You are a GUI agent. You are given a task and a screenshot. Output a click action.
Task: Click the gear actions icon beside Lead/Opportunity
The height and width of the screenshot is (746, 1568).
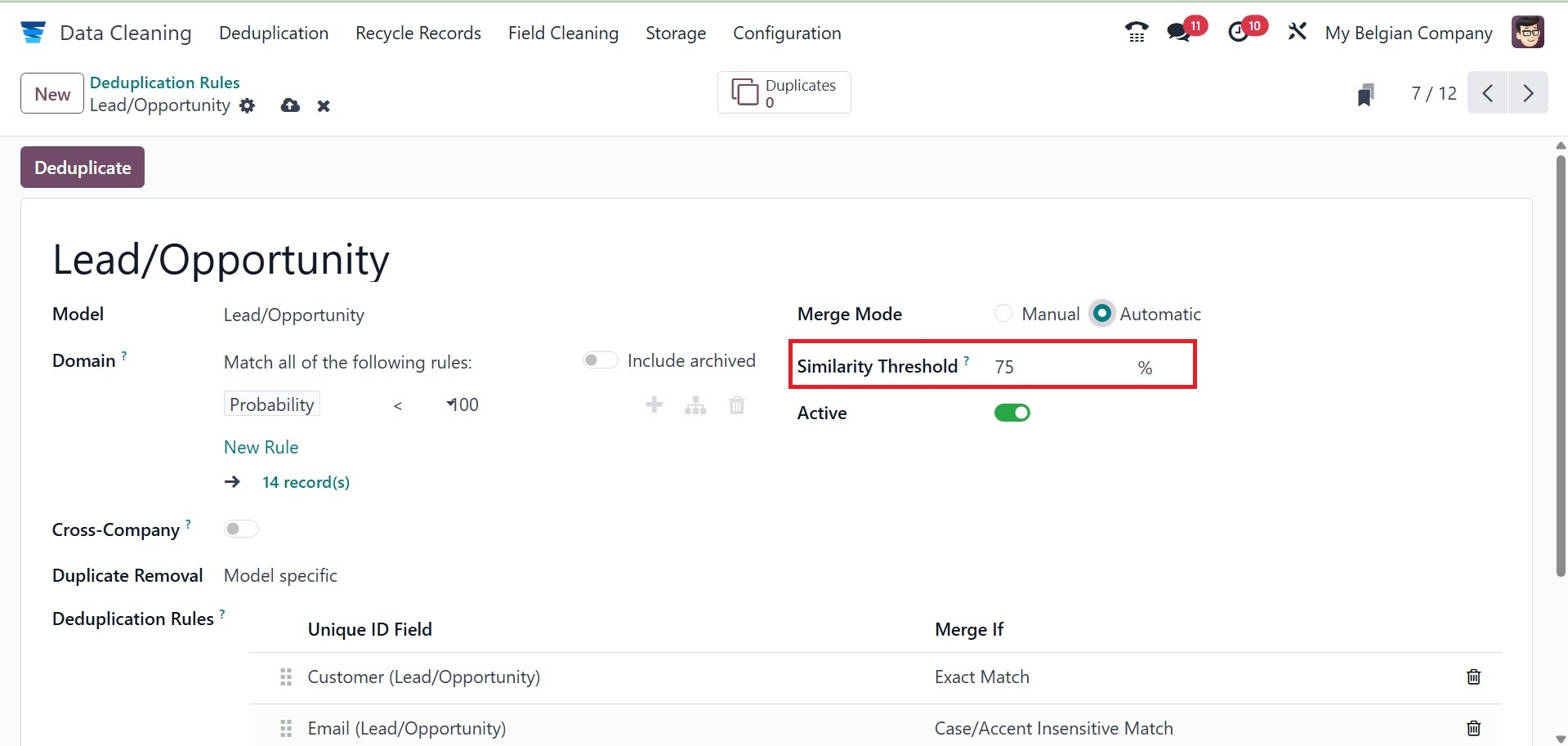coord(248,106)
